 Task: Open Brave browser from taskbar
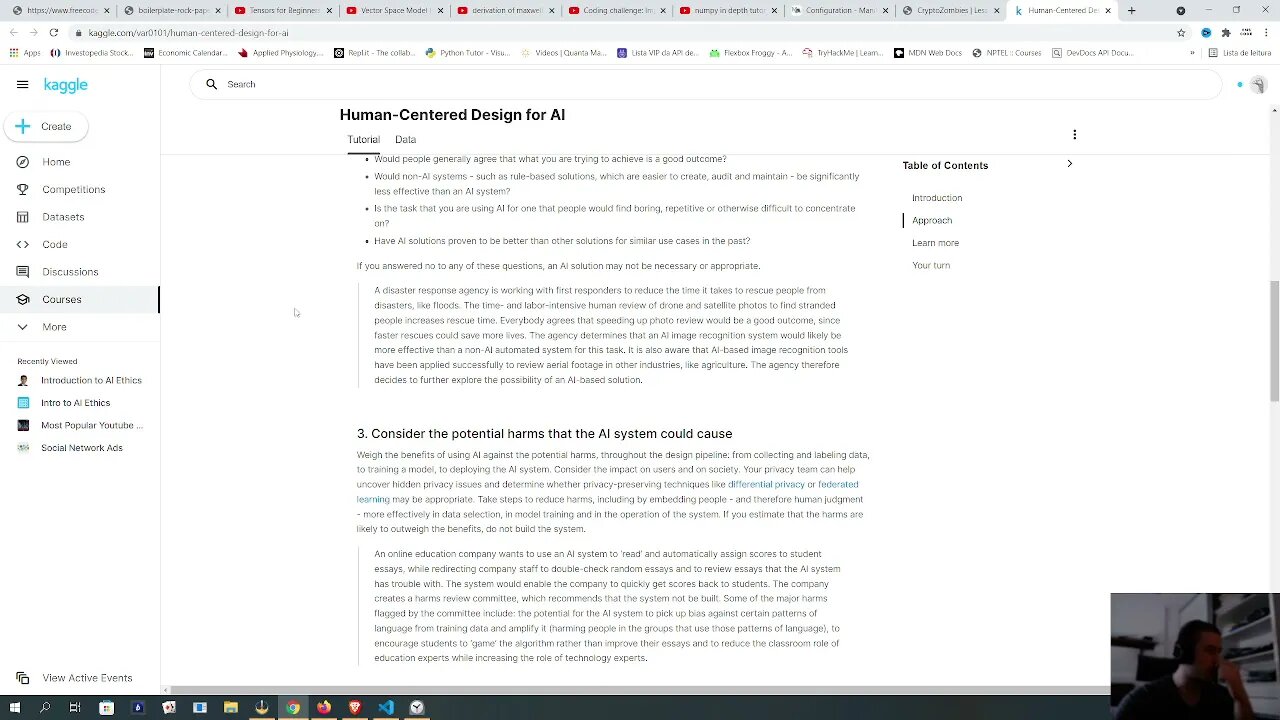point(355,708)
